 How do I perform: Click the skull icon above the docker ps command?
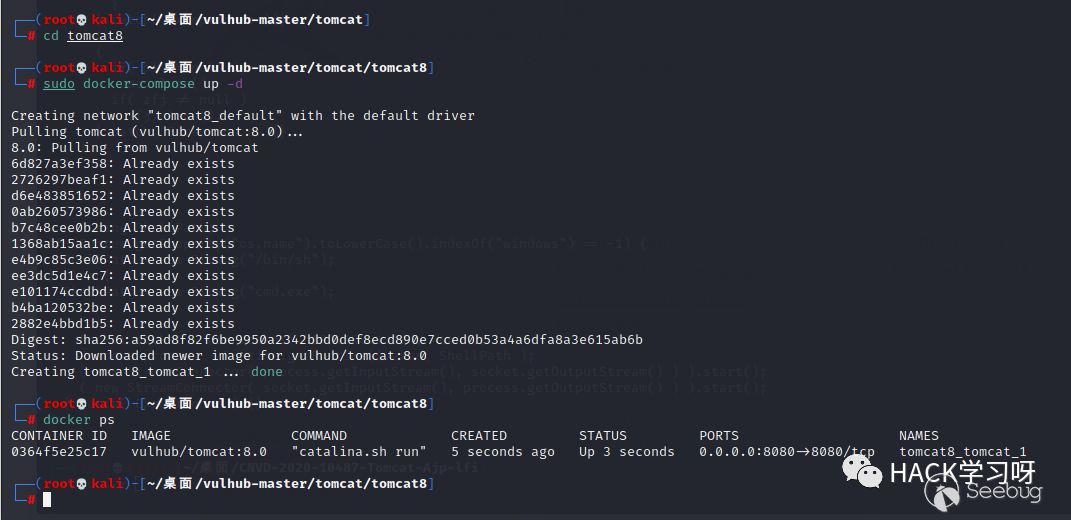82,404
